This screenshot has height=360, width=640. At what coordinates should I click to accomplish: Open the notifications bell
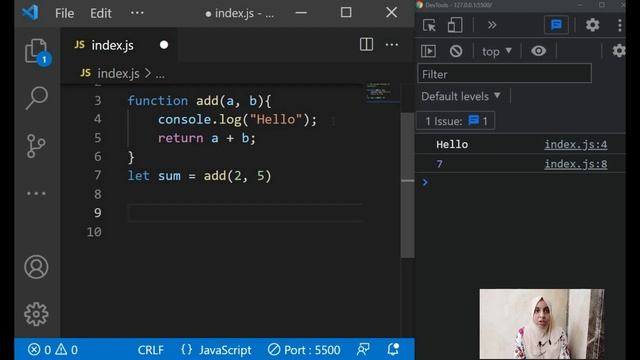(393, 349)
